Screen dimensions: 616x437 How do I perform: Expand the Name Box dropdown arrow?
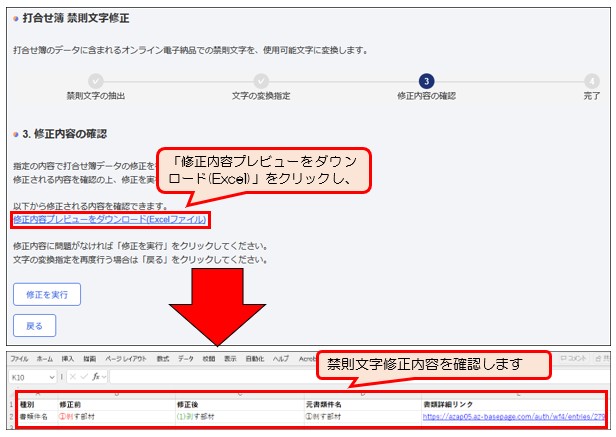tap(52, 377)
